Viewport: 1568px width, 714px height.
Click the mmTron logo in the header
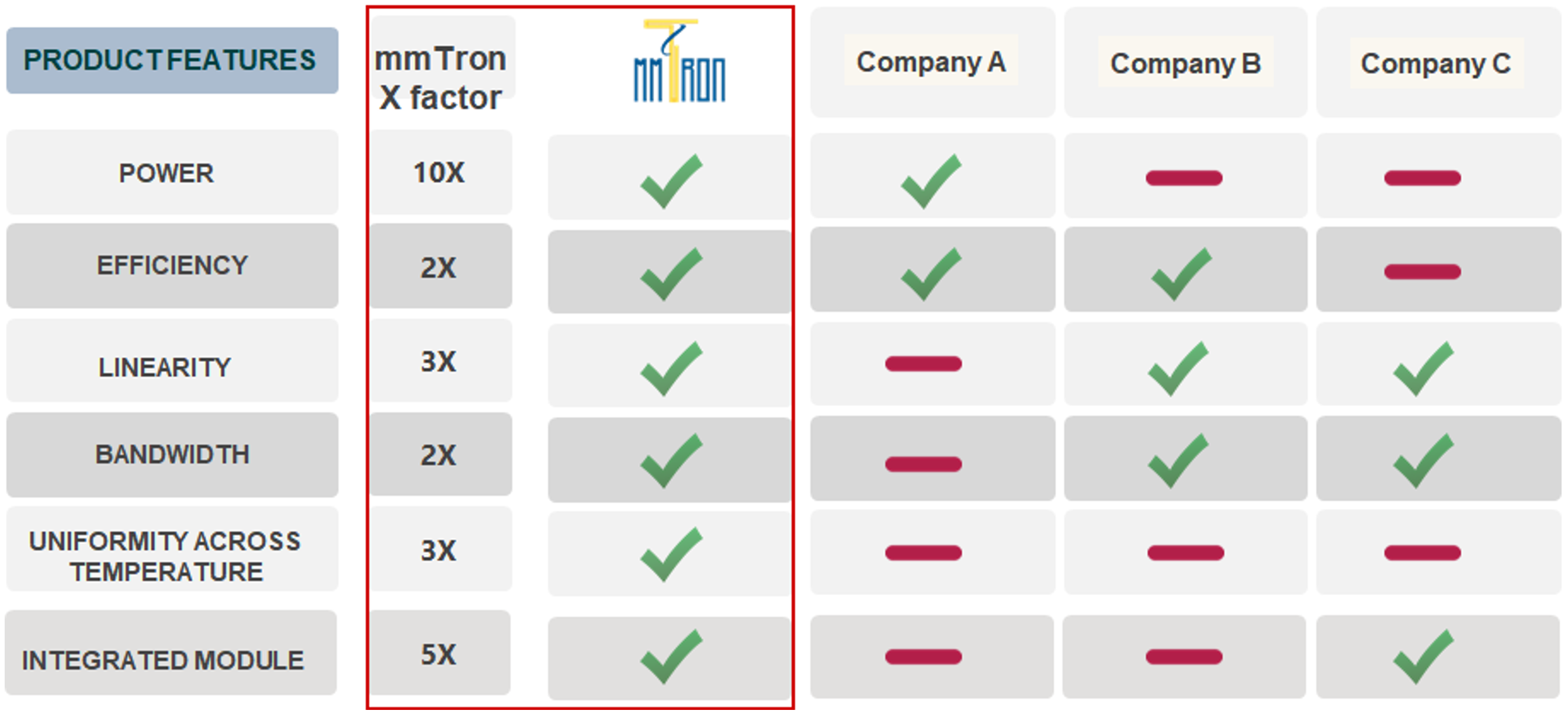(679, 60)
